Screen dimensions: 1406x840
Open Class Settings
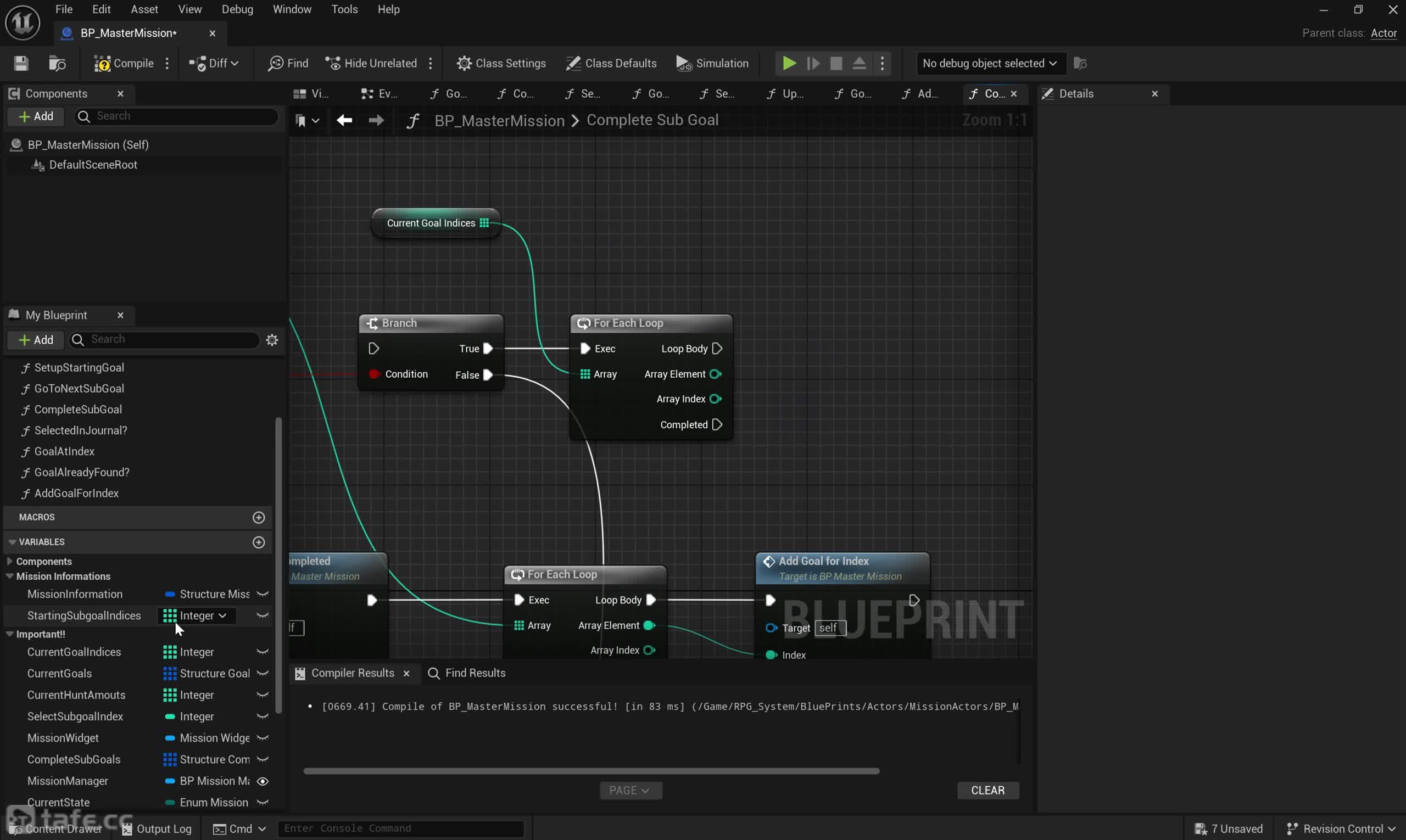(x=501, y=63)
